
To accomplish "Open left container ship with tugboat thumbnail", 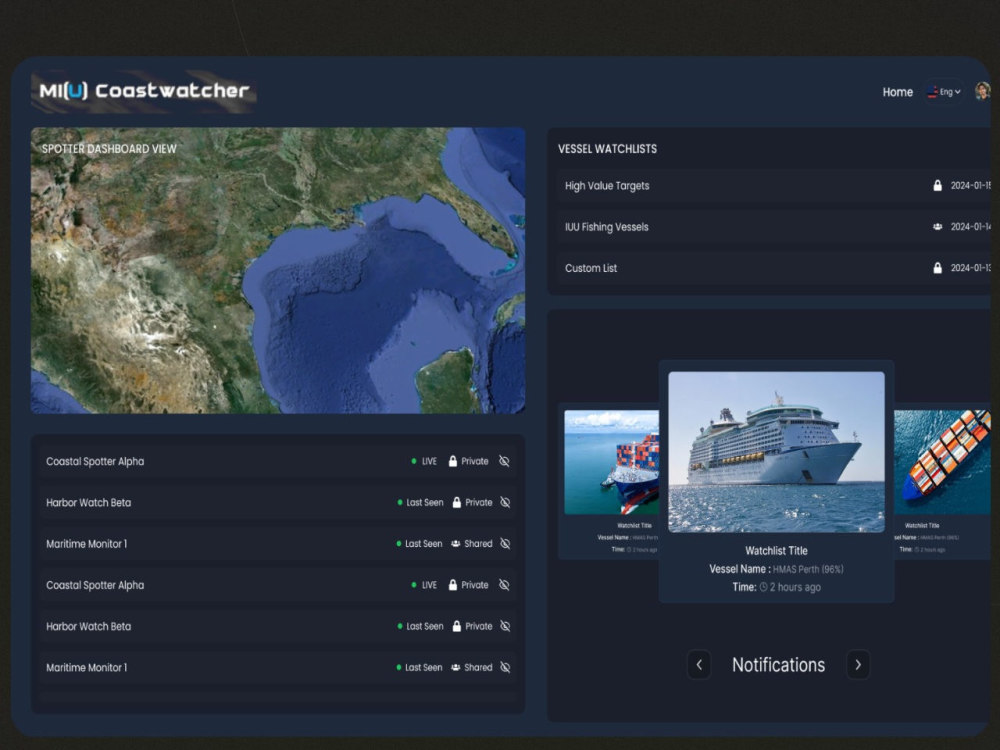I will [x=611, y=462].
